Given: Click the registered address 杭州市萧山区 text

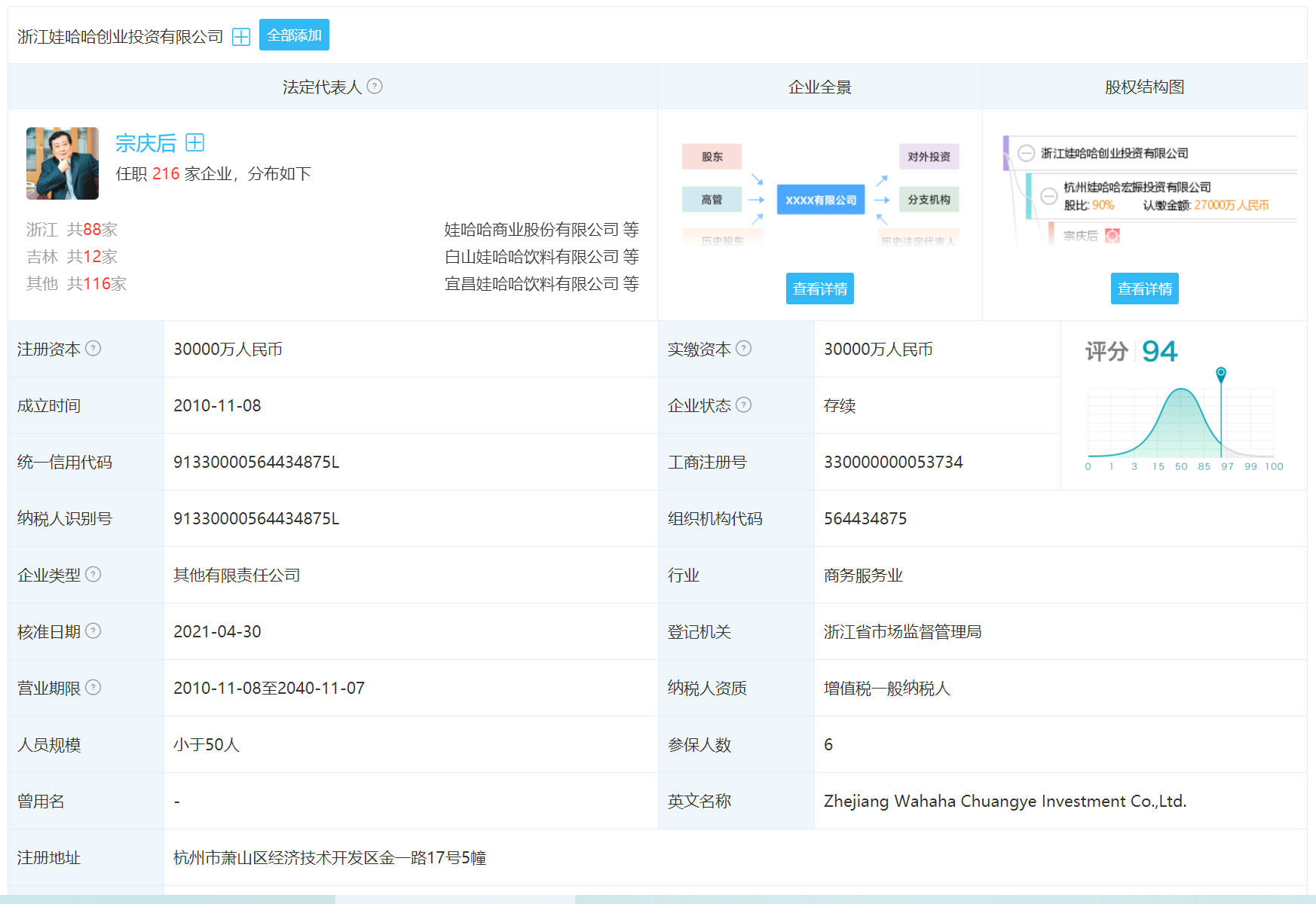Looking at the screenshot, I should 329,857.
